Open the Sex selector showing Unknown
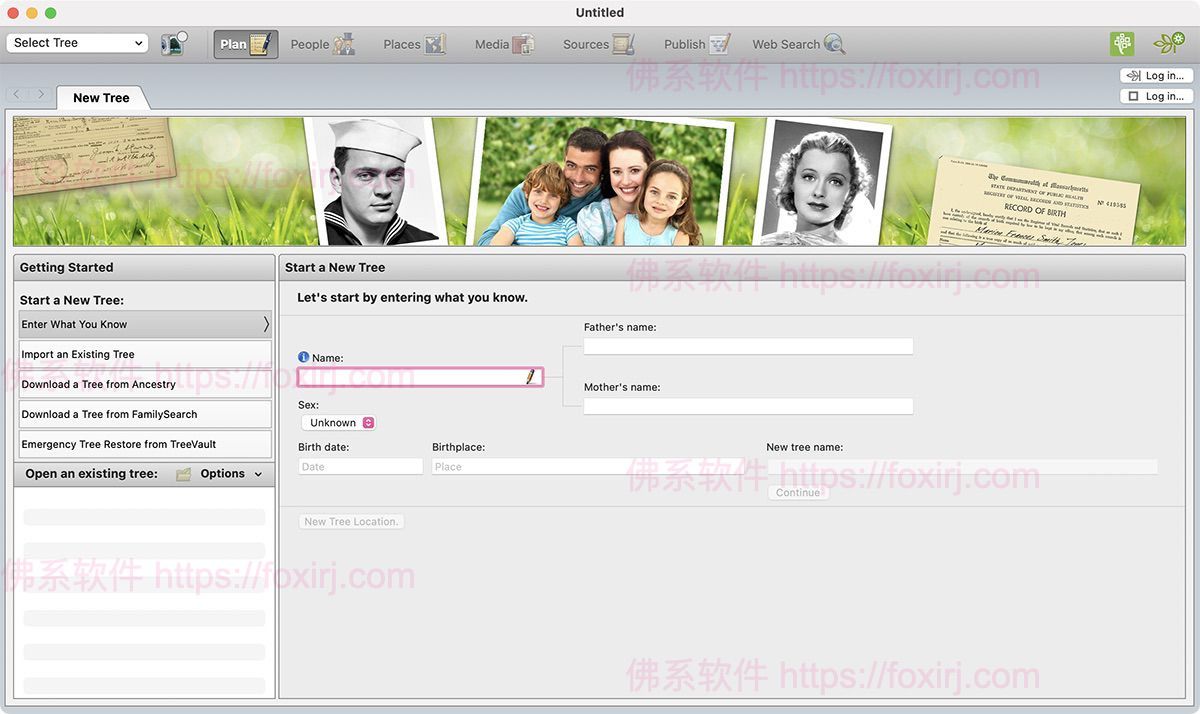This screenshot has height=714, width=1200. coord(337,422)
